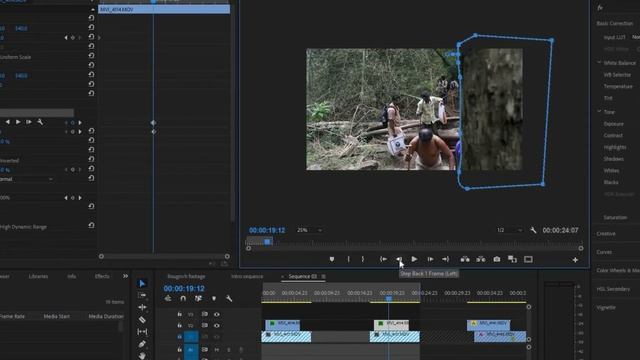
Task: Open the Button Editor plus icon
Action: pyautogui.click(x=575, y=260)
